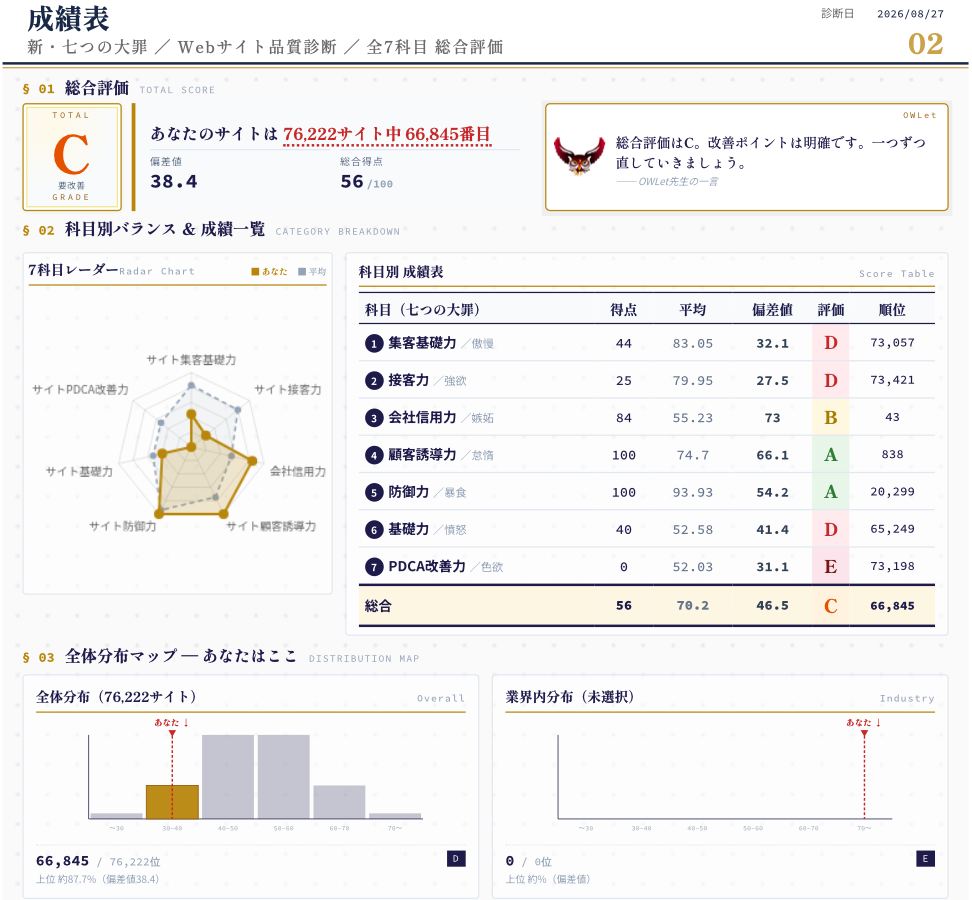
Task: Click the サイト防御力 radar chart label
Action: pos(123,526)
